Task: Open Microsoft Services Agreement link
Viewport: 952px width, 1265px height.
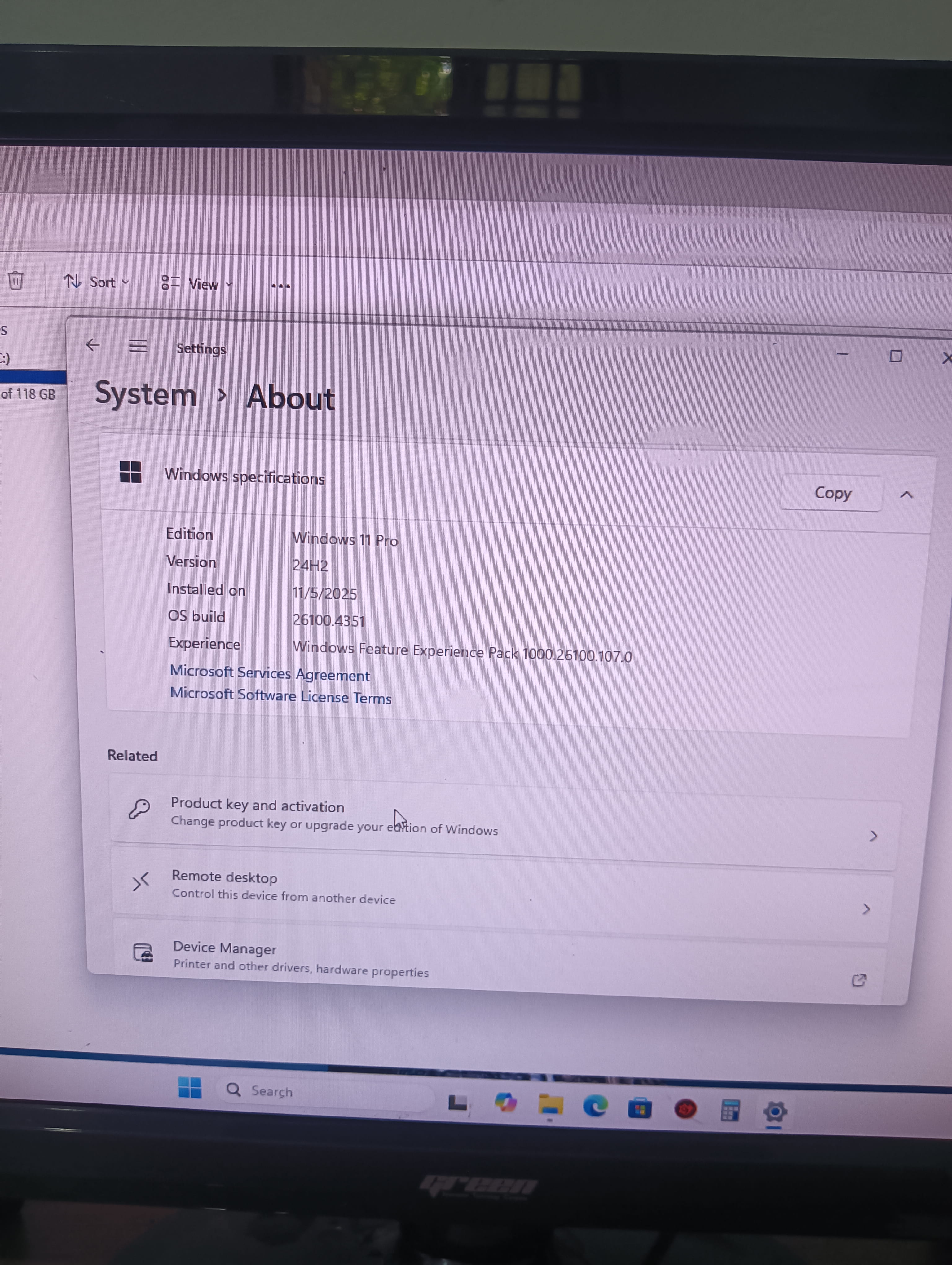Action: (270, 673)
